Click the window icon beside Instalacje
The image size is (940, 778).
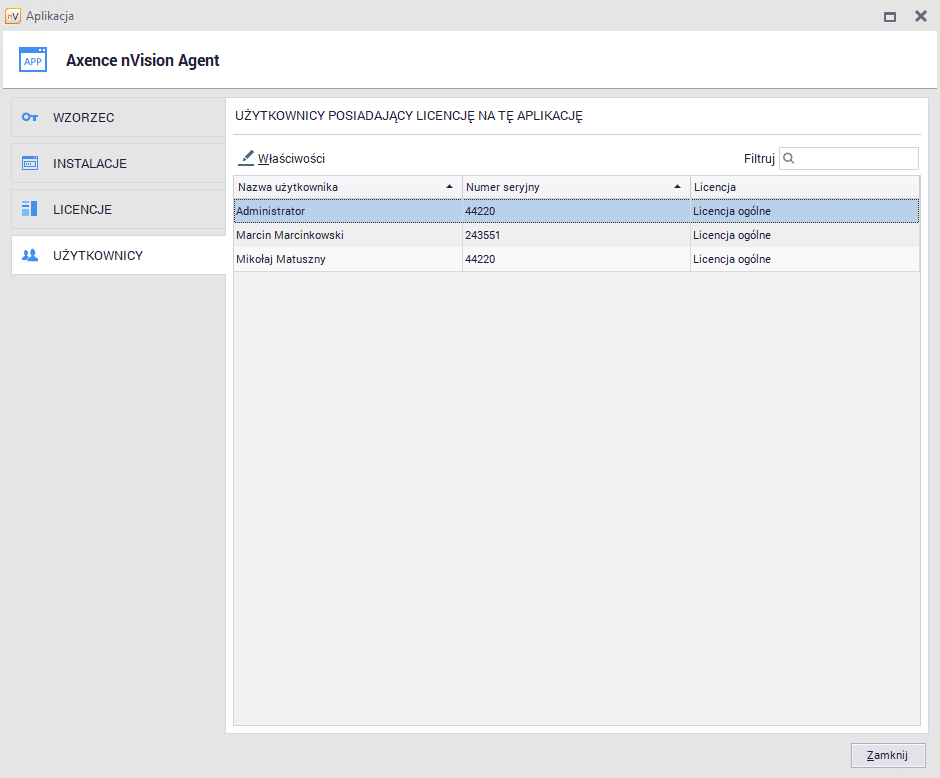(30, 163)
